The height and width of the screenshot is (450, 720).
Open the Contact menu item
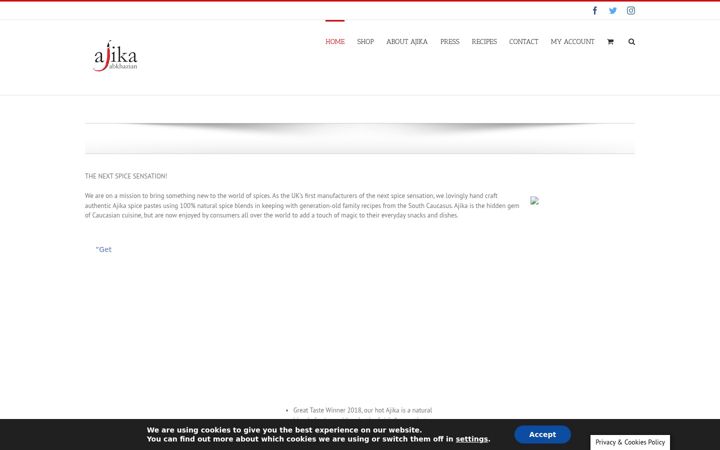523,42
